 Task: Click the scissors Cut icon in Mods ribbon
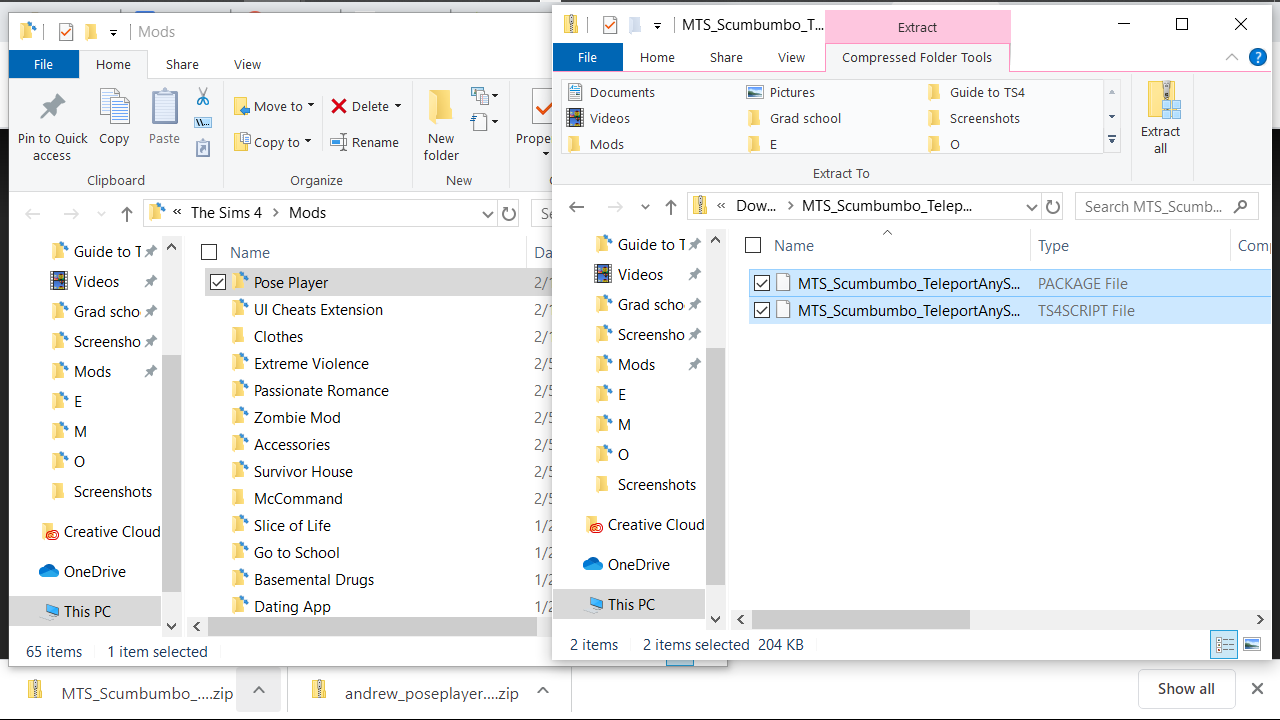click(203, 96)
